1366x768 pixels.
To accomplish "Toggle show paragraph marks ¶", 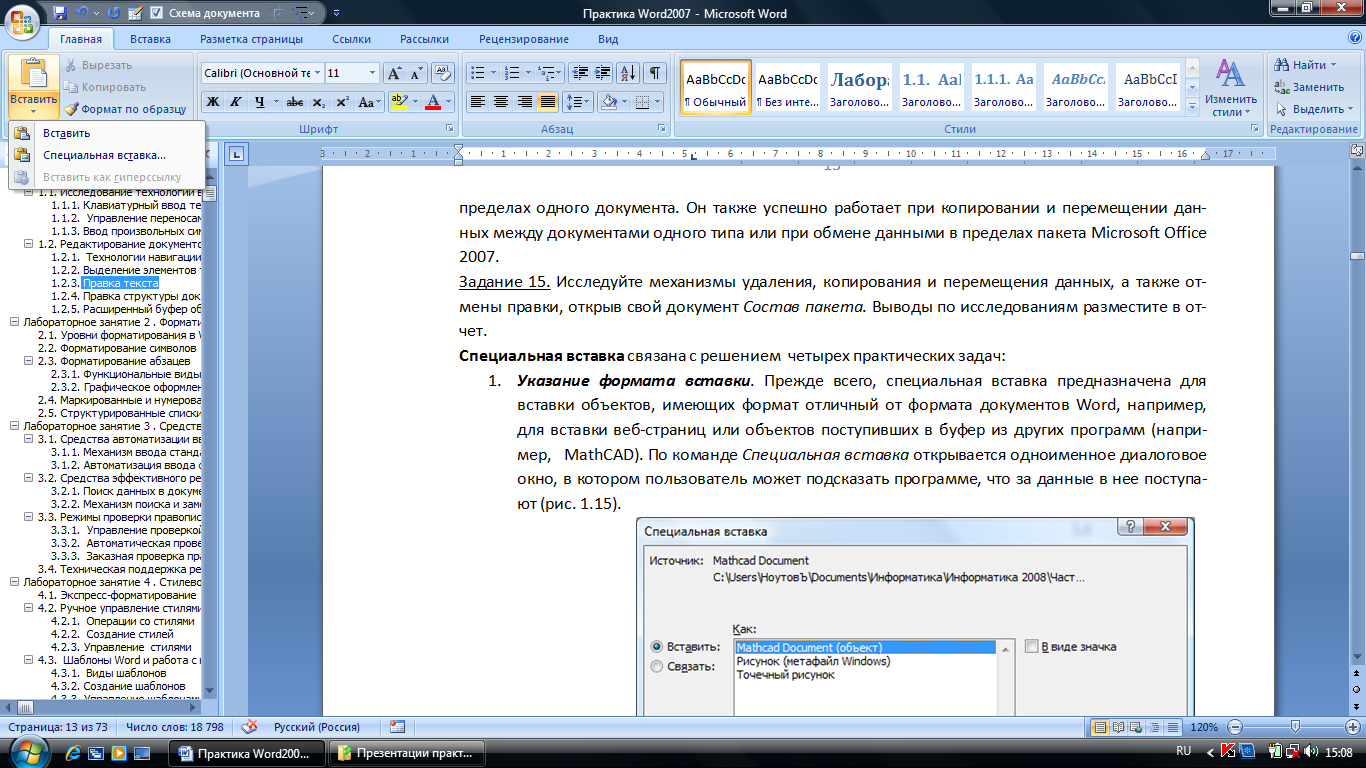I will pos(655,73).
